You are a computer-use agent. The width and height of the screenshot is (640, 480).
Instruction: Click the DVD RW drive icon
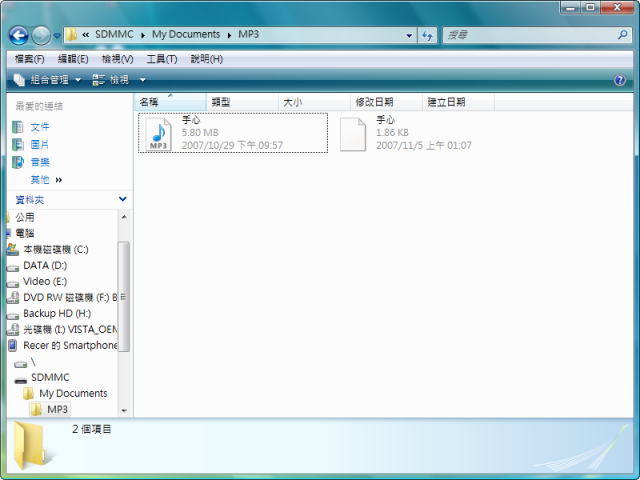(x=13, y=298)
